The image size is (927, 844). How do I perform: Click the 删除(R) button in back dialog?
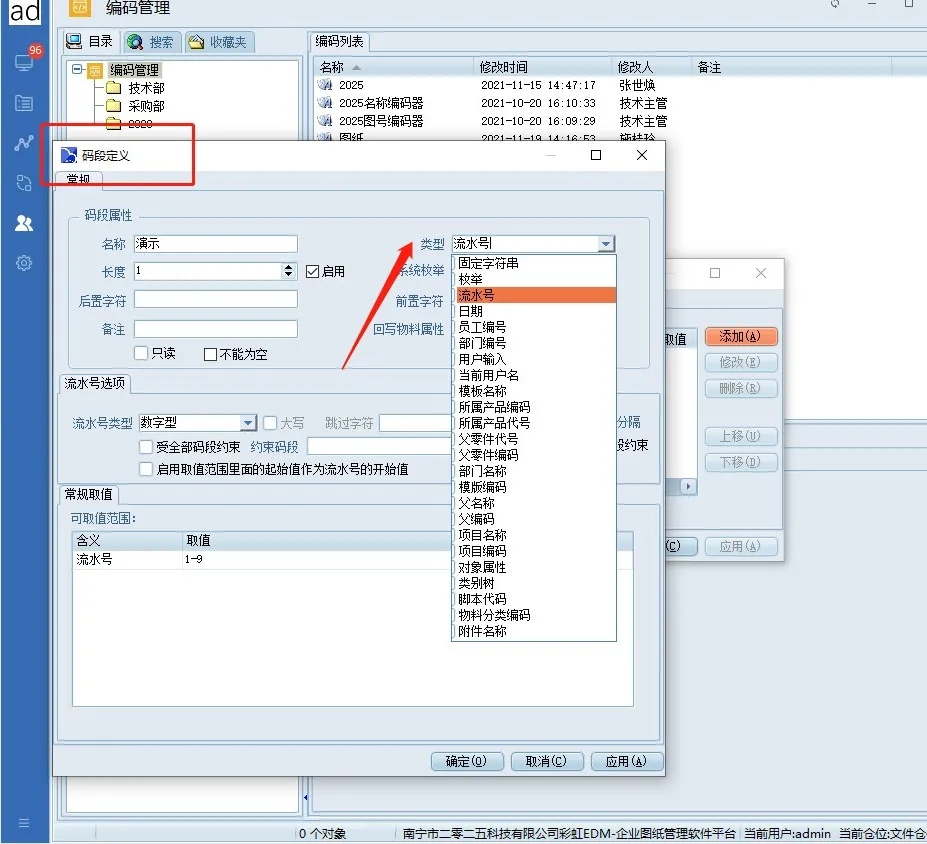741,388
